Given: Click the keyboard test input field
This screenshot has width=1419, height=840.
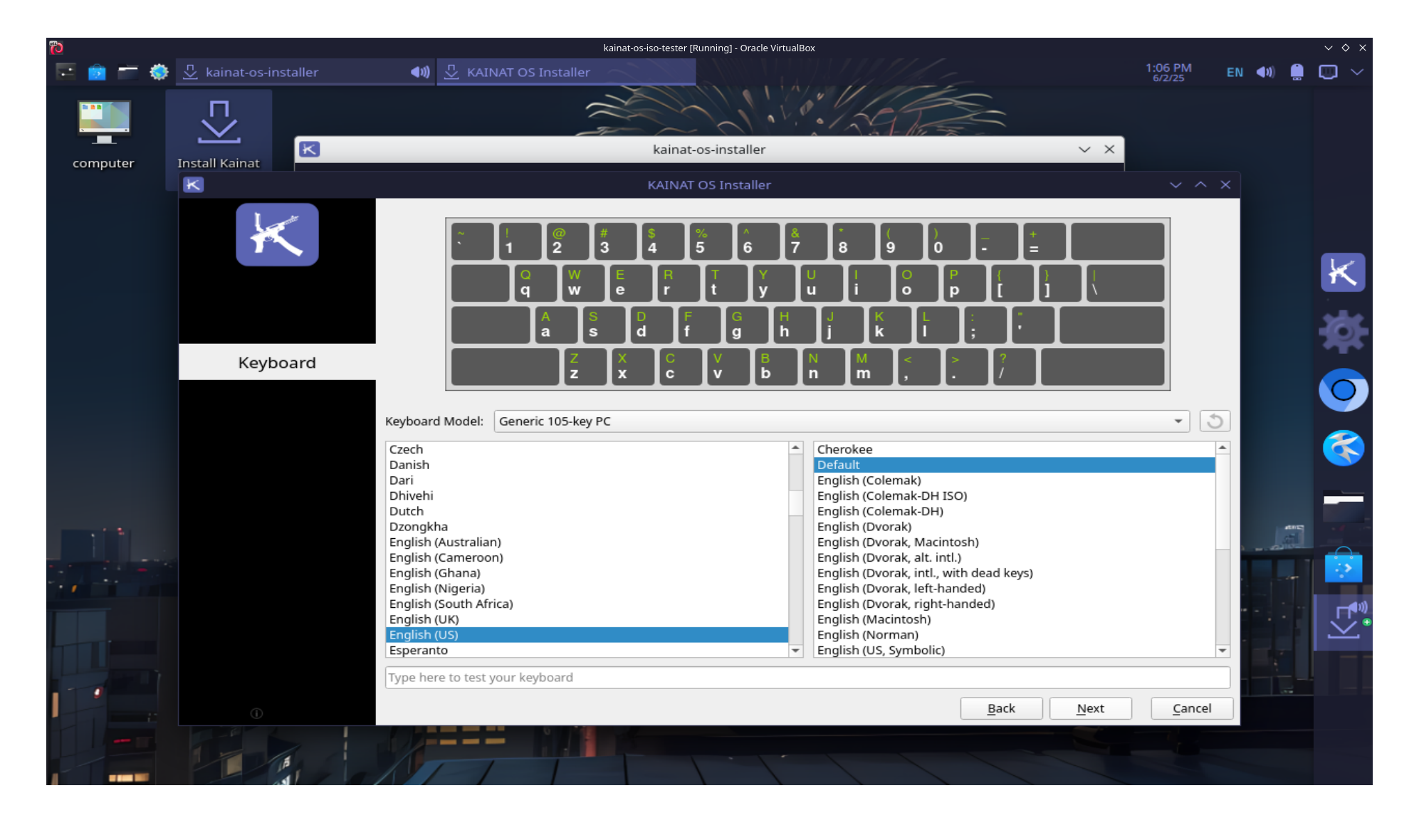Looking at the screenshot, I should tap(807, 678).
